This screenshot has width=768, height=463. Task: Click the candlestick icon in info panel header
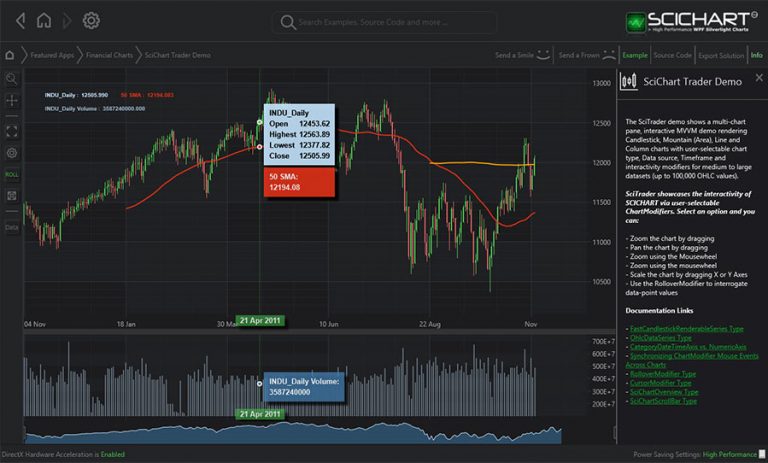[x=628, y=81]
